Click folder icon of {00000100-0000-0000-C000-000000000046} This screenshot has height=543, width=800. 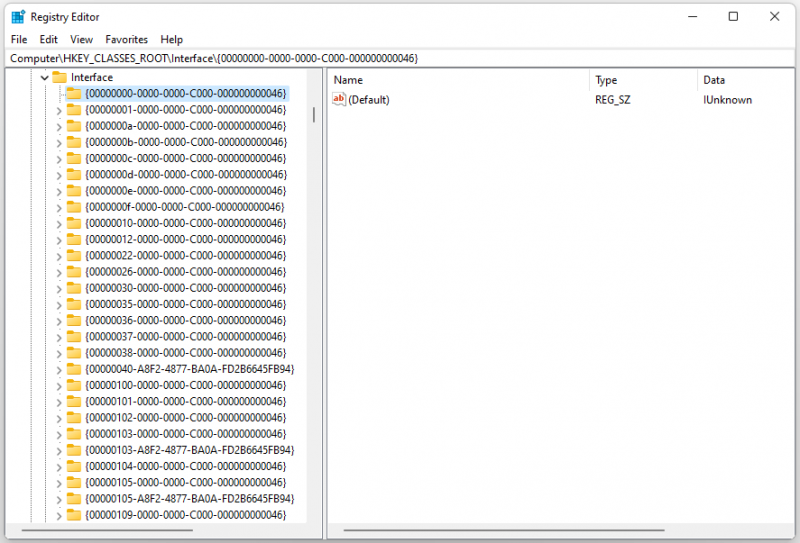(74, 385)
